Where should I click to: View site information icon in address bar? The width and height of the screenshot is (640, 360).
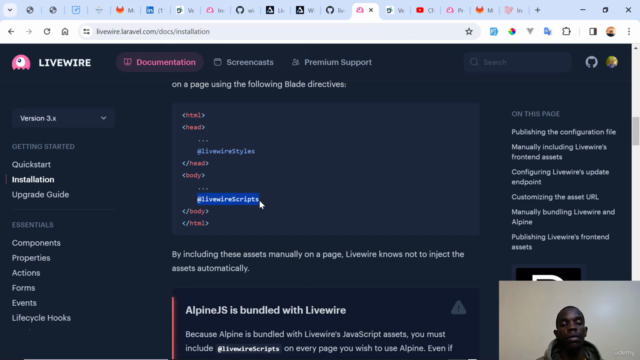86,31
